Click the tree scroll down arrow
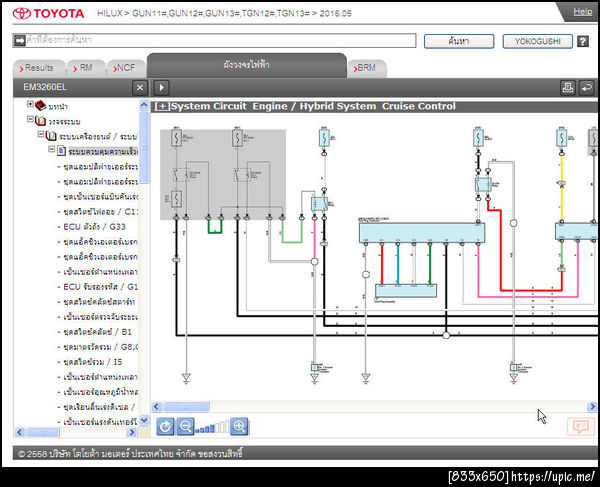Image resolution: width=600 pixels, height=487 pixels. pos(144,420)
